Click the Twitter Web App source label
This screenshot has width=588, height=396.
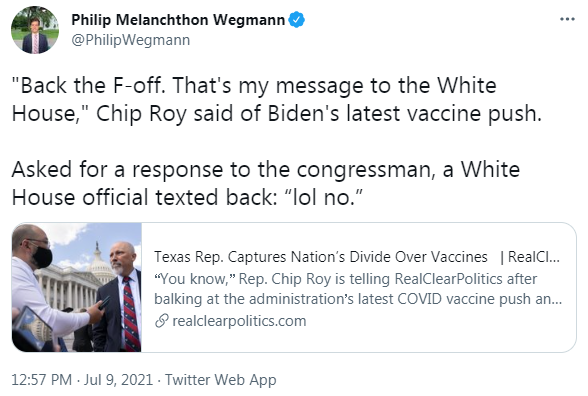click(221, 380)
